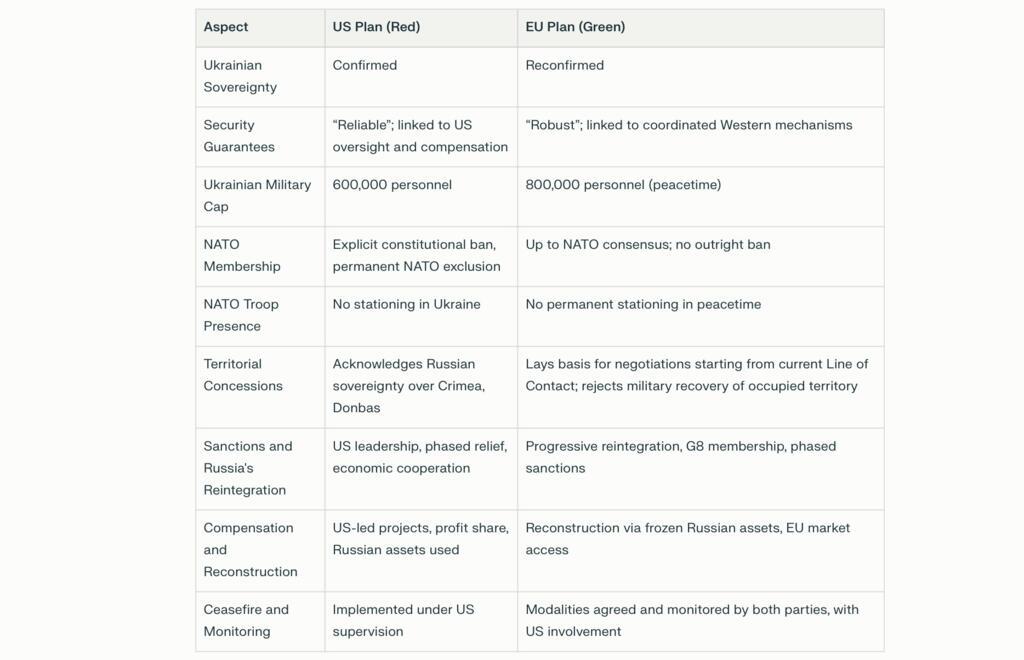Select 'Compensation and Reconstruction' row label
This screenshot has height=660, width=1024.
250,550
